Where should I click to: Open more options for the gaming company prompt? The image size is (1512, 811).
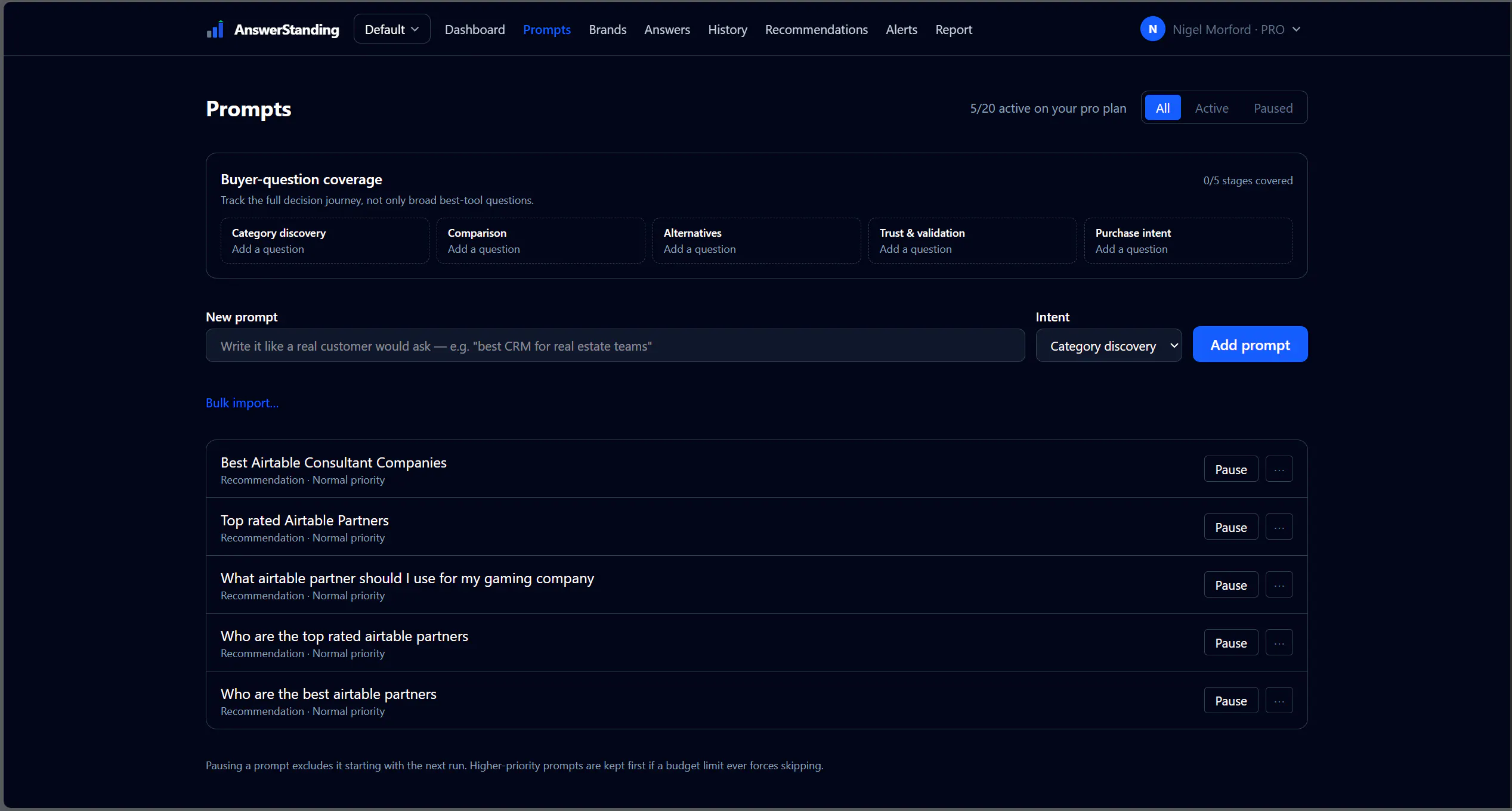pos(1279,585)
